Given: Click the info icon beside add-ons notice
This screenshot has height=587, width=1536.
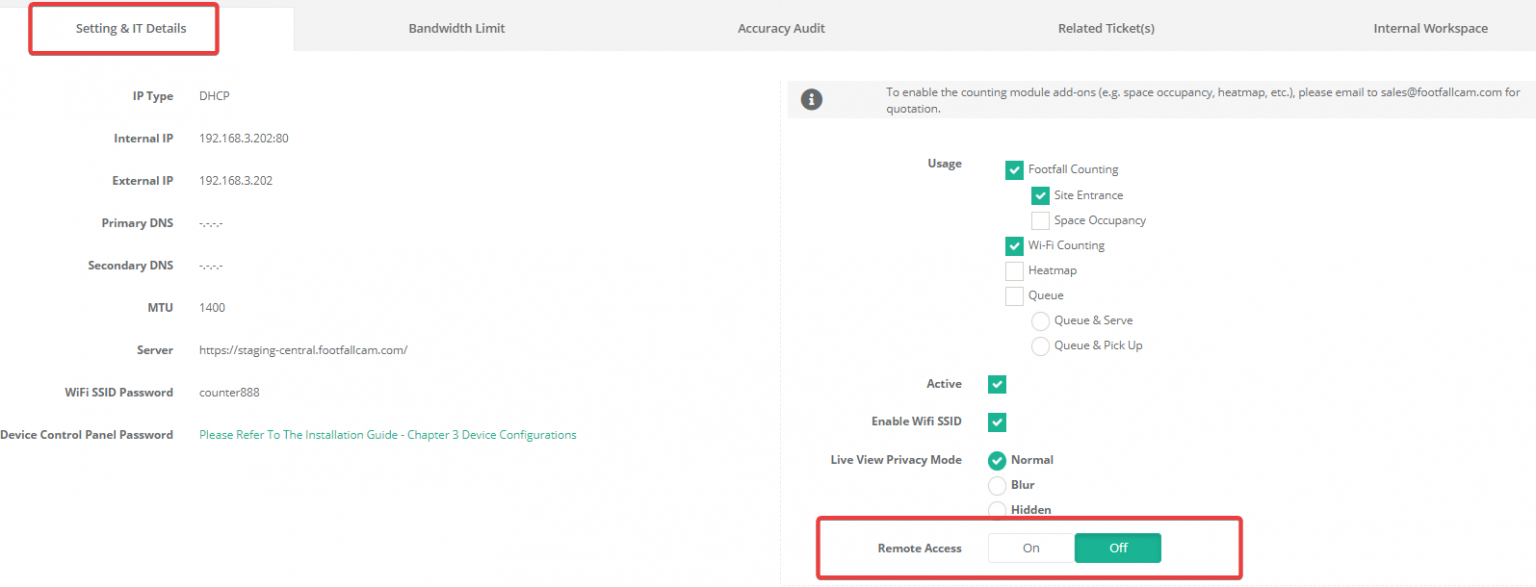Looking at the screenshot, I should pos(812,100).
